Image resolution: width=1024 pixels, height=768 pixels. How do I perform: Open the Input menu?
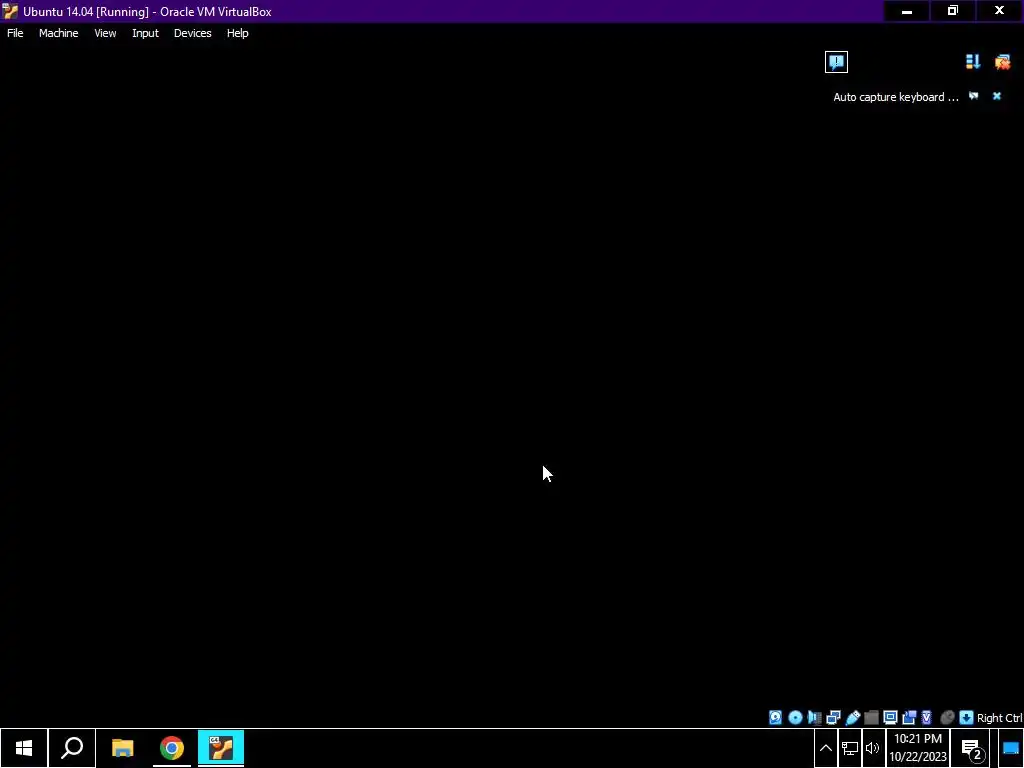(x=145, y=33)
